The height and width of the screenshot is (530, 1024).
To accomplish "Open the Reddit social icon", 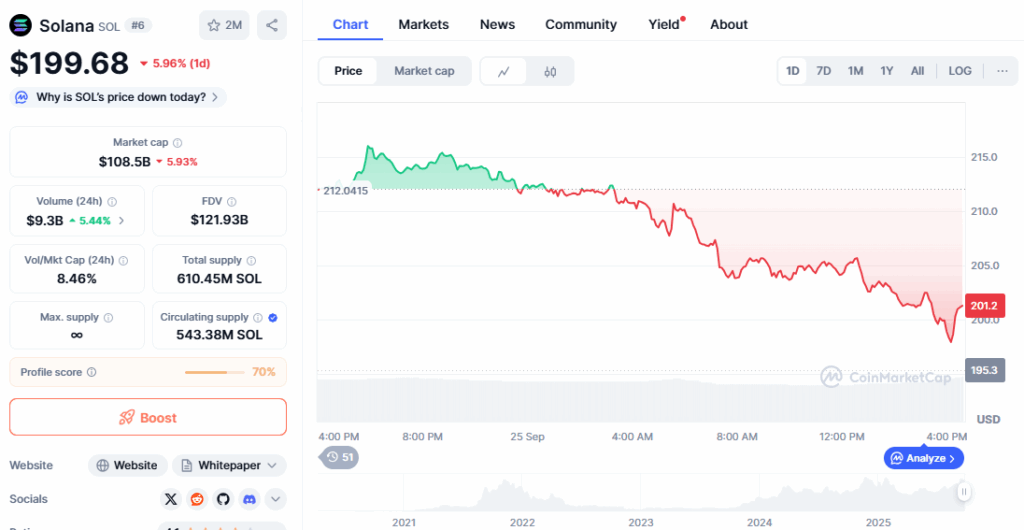I will point(197,499).
